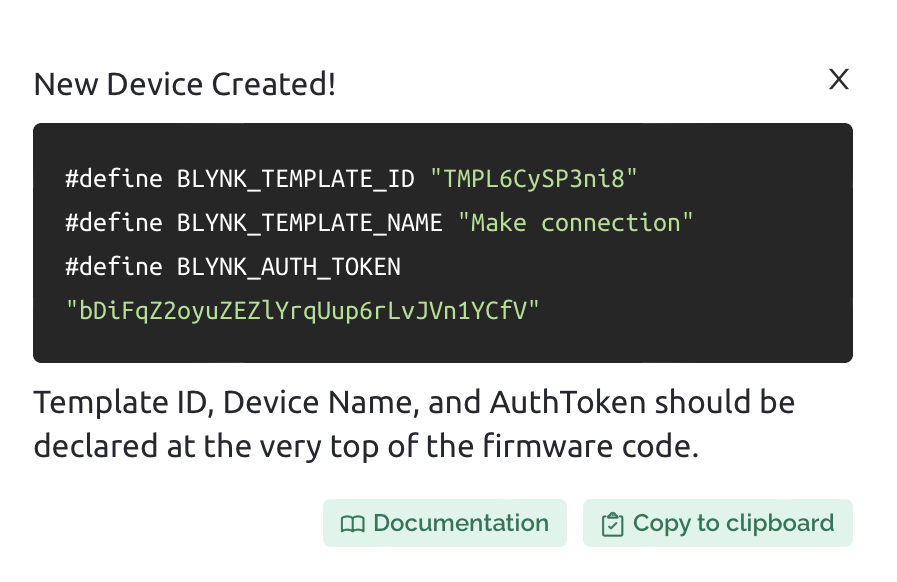Click the BLYNK_TEMPLATE_ID identifier in the code
The image size is (897, 582).
[295, 180]
